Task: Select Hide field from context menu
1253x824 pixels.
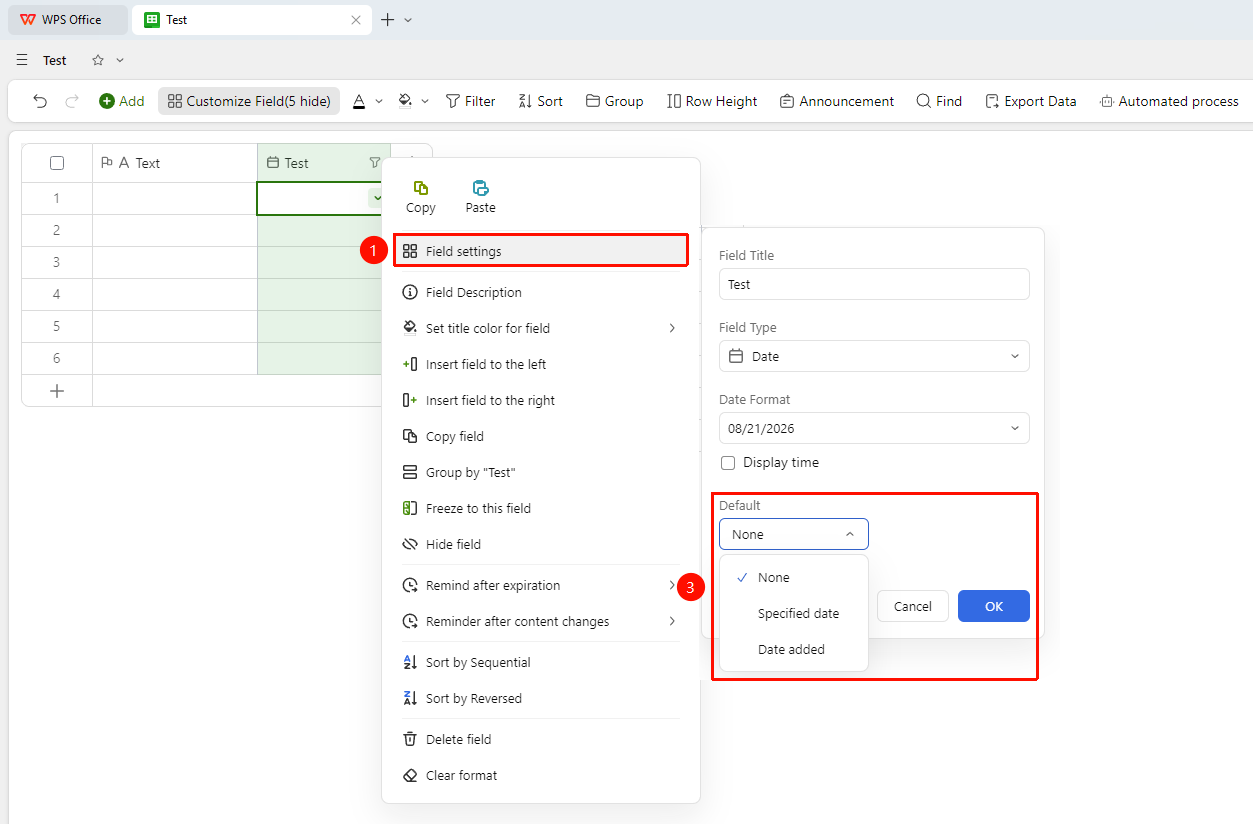Action: click(x=540, y=544)
